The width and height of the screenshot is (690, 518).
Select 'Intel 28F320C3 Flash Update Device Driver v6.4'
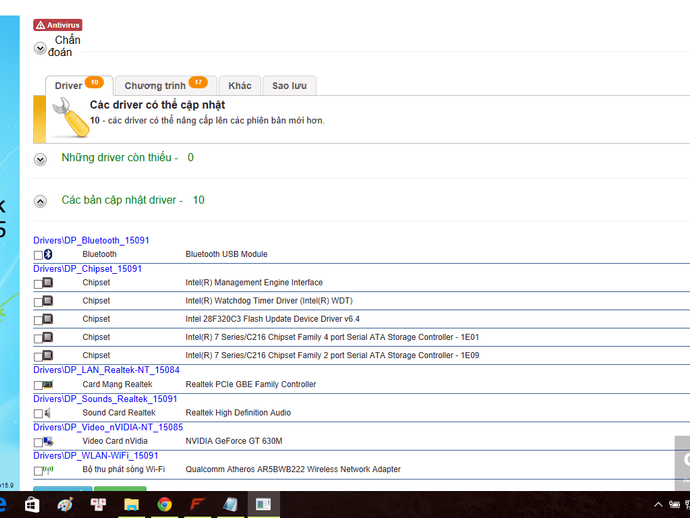point(272,319)
